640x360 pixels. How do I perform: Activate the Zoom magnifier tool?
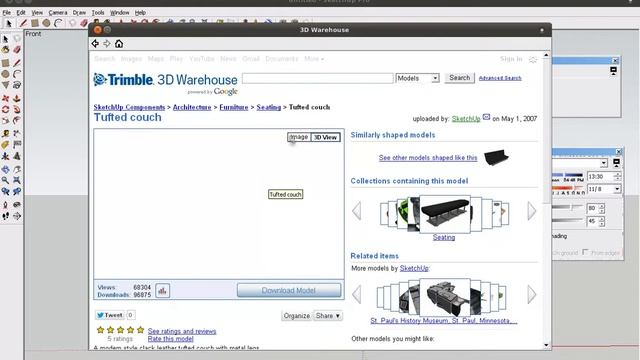tap(5, 180)
